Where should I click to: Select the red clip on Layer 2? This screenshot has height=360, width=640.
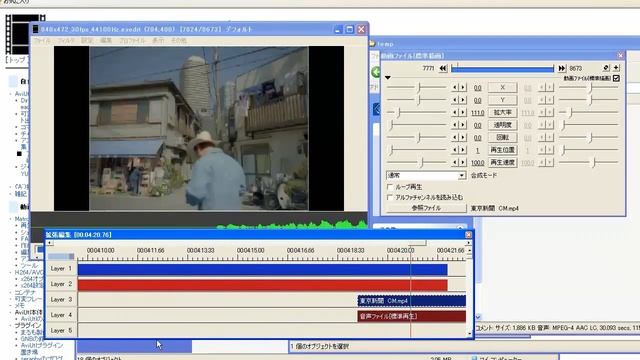coord(262,285)
